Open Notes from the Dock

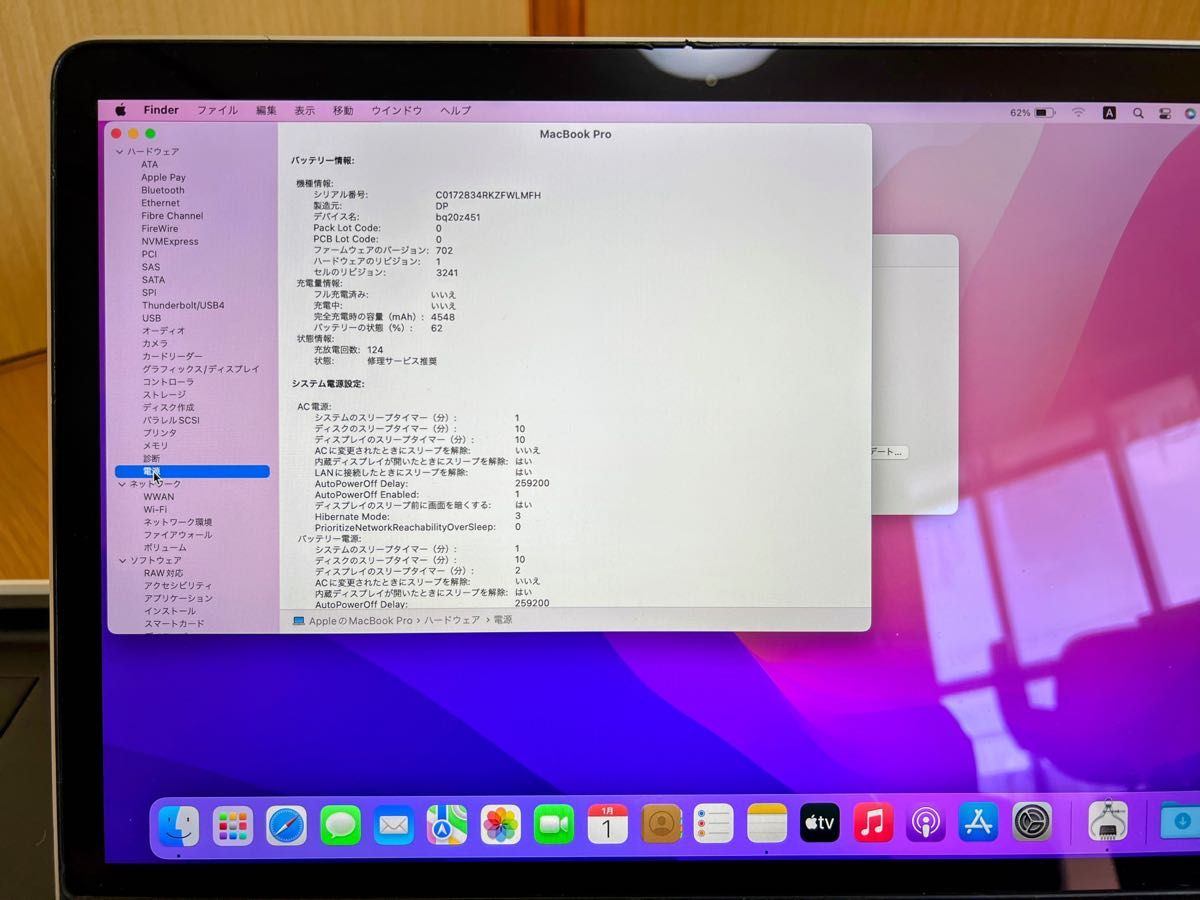767,824
